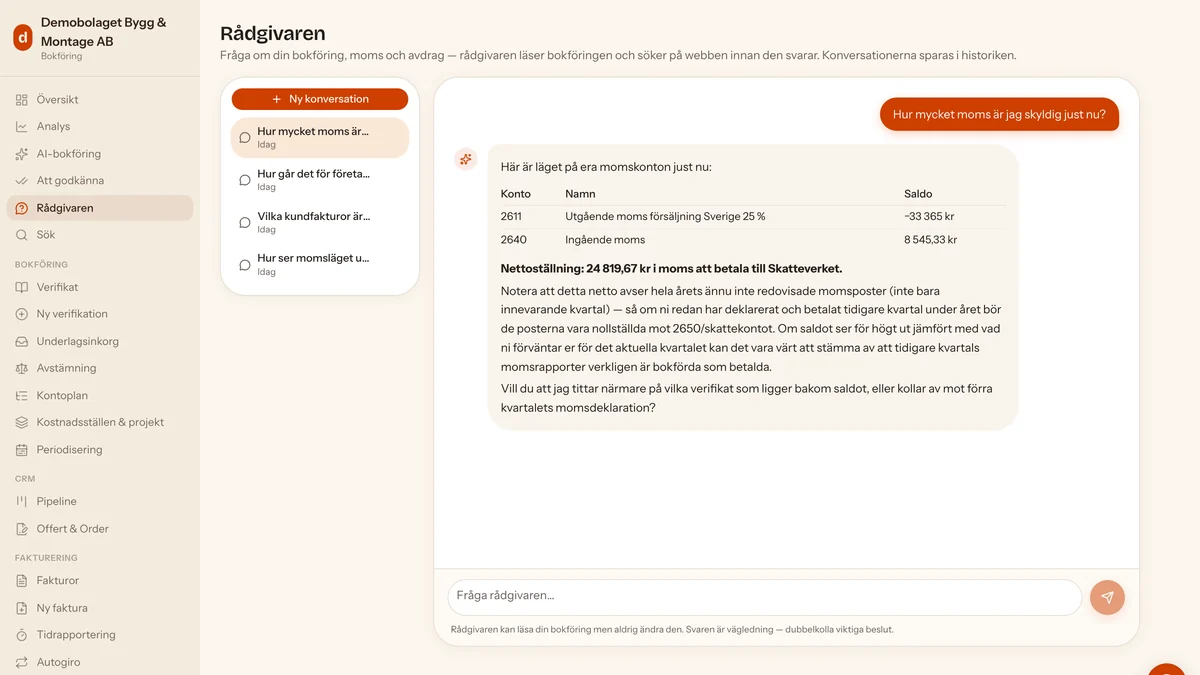Click the advisor sparkle avatar beside the reply
This screenshot has height=675, width=1200.
(465, 159)
